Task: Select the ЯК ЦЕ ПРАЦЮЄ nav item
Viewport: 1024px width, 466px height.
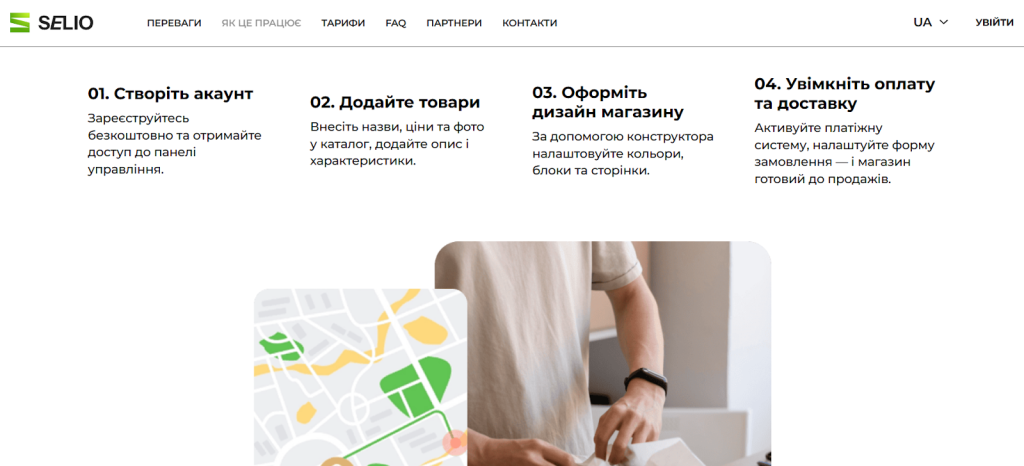Action: pos(261,23)
